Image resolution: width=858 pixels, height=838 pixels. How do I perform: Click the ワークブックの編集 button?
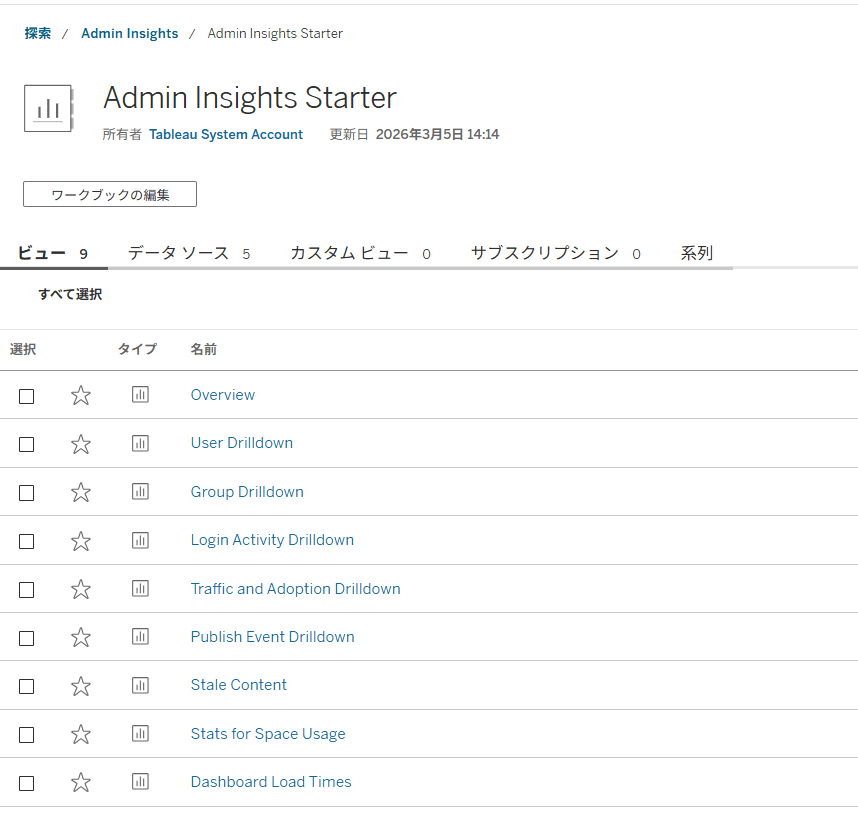(109, 193)
